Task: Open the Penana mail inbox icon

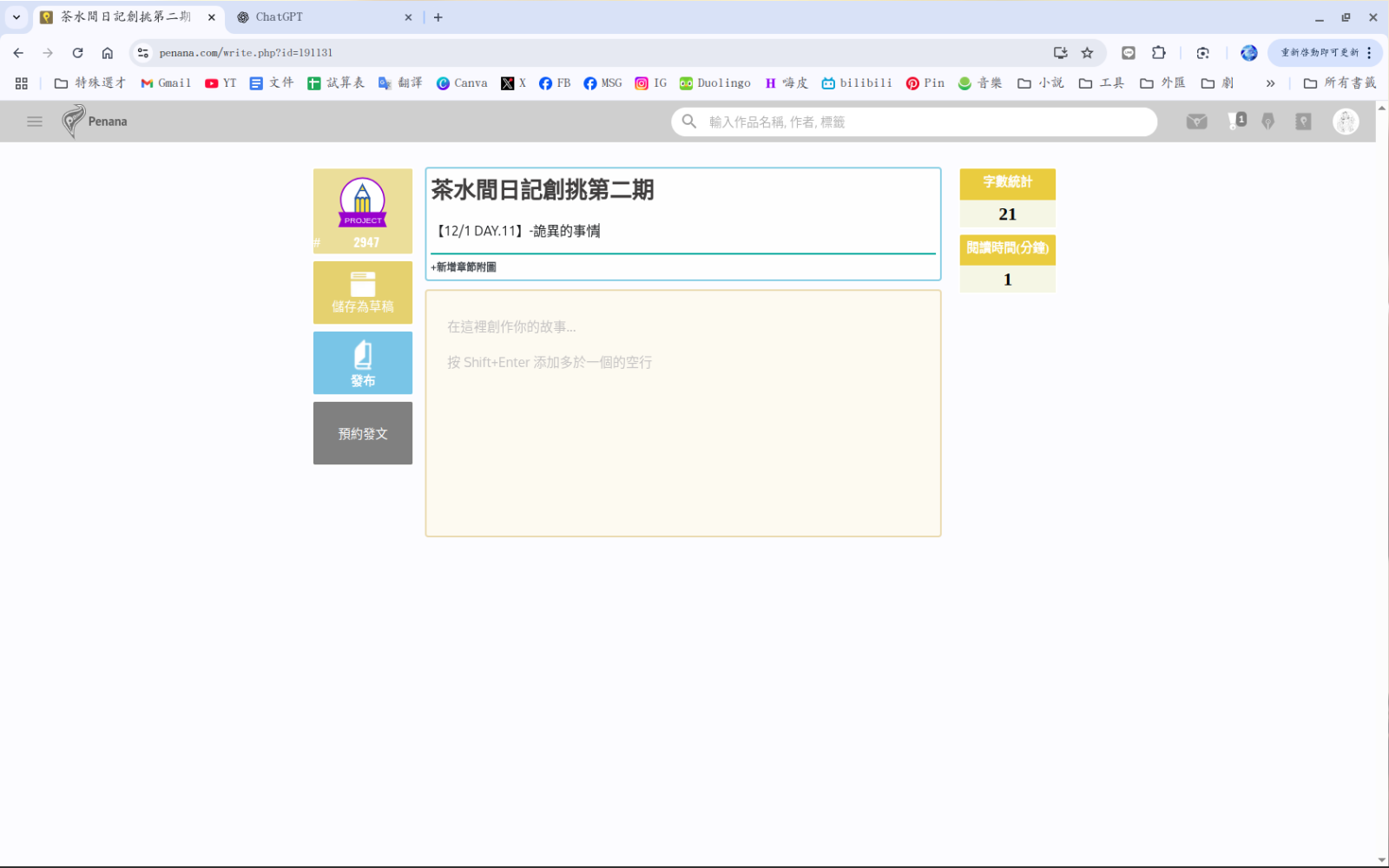Action: (1196, 122)
